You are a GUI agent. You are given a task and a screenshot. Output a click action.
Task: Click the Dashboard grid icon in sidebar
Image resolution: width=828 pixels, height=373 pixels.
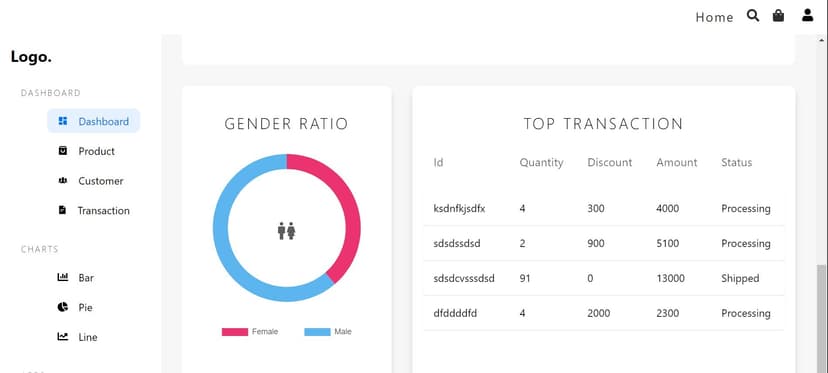pyautogui.click(x=63, y=121)
